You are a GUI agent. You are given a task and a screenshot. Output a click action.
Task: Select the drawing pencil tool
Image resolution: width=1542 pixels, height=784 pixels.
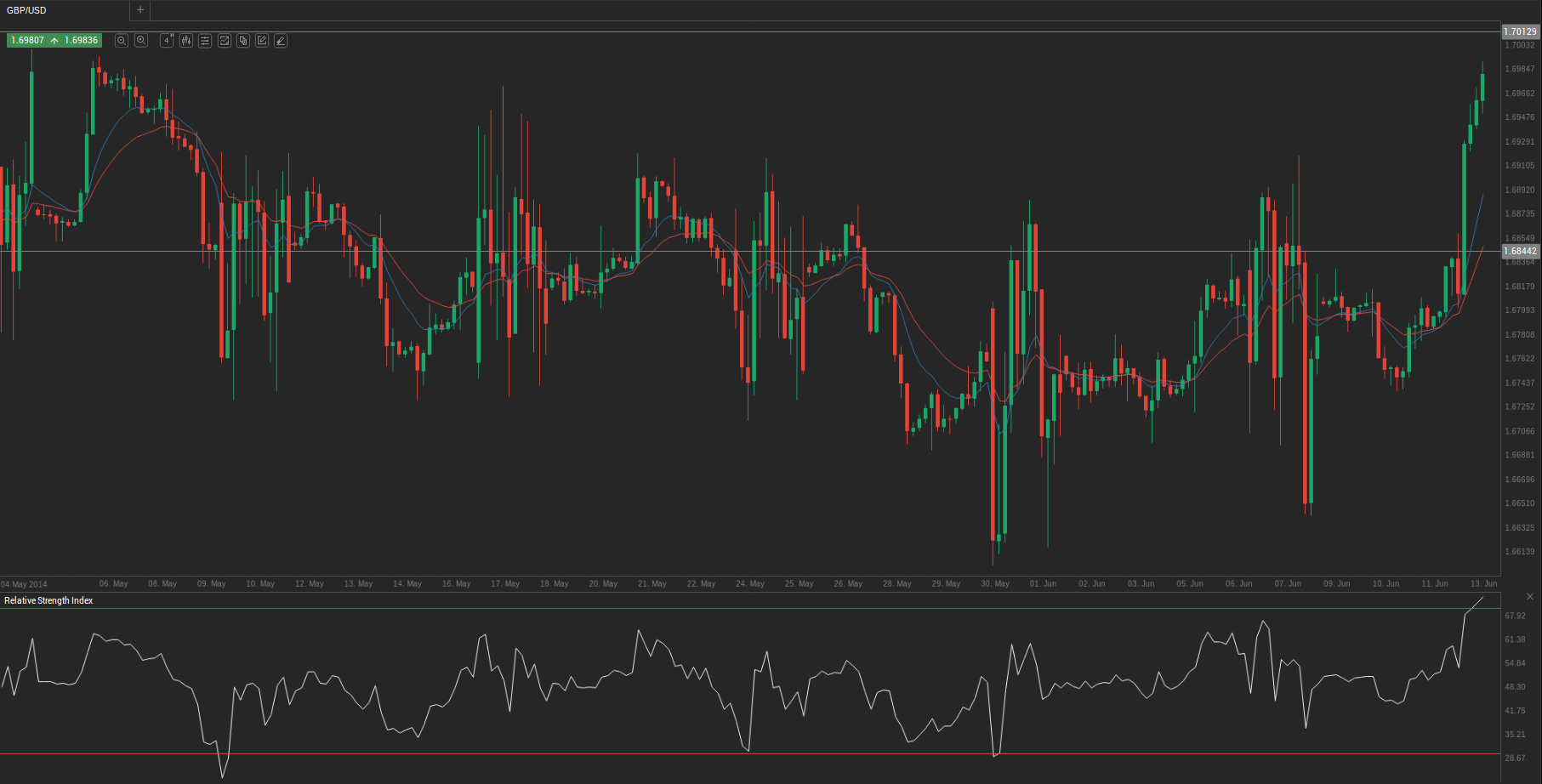click(x=281, y=41)
